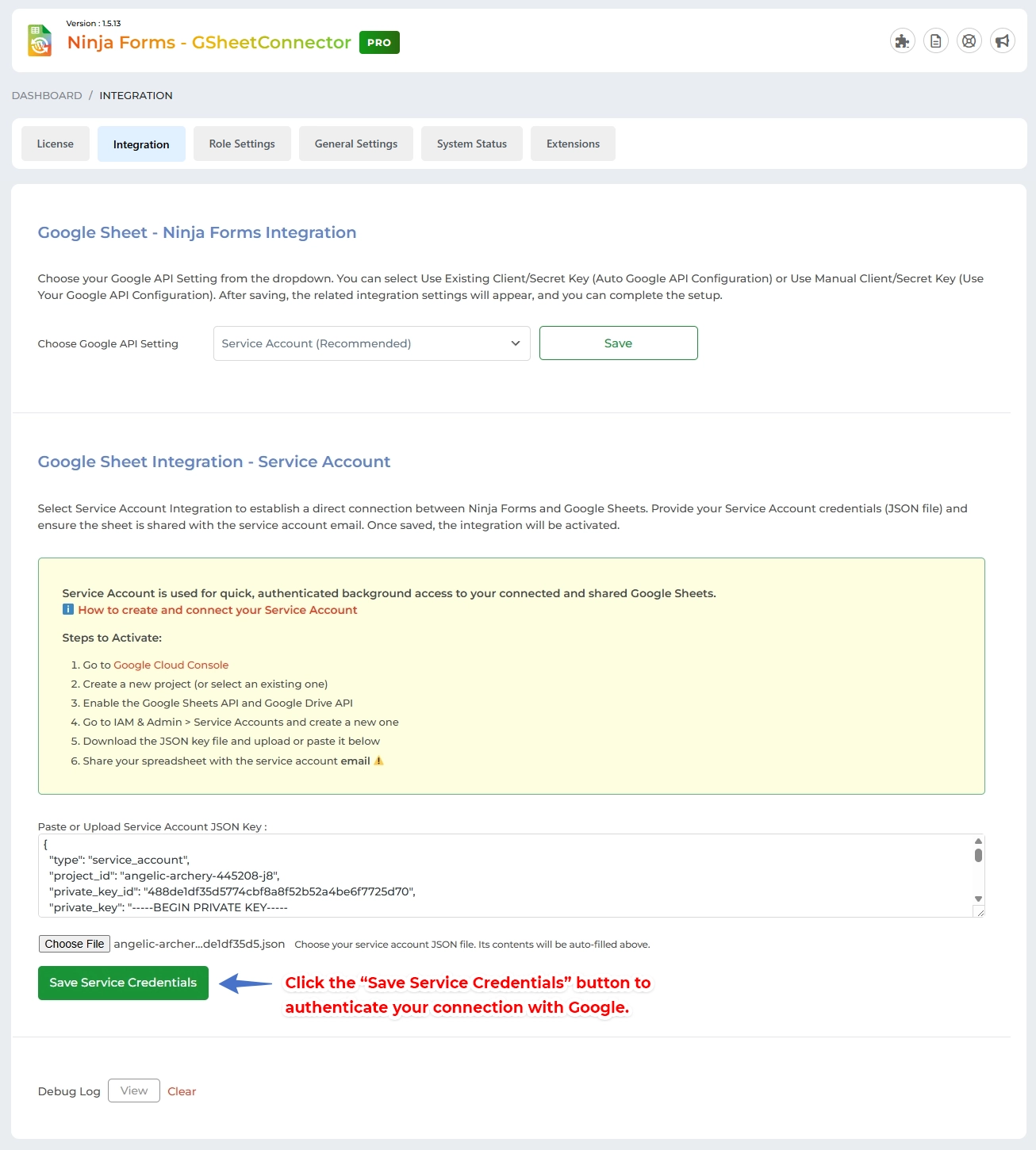Screen dimensions: 1036x1150
Task: Switch to the License tab
Action: (x=55, y=144)
